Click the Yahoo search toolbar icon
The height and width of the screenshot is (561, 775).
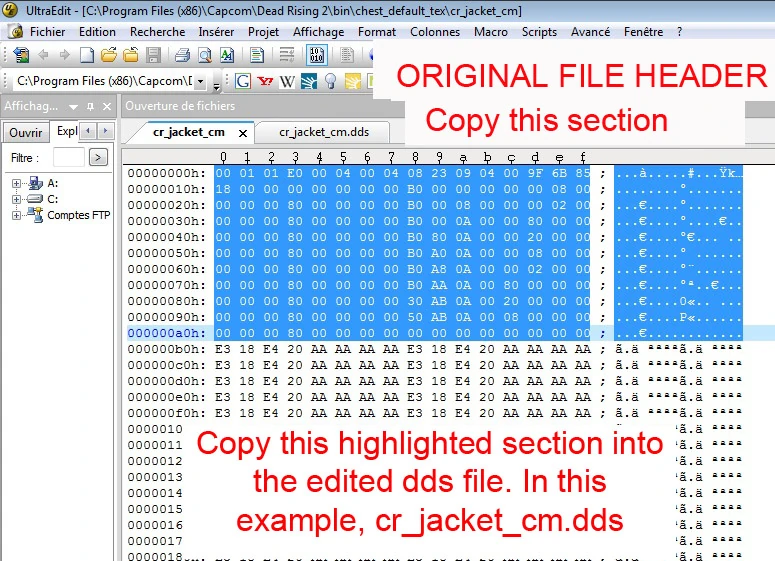pos(265,81)
